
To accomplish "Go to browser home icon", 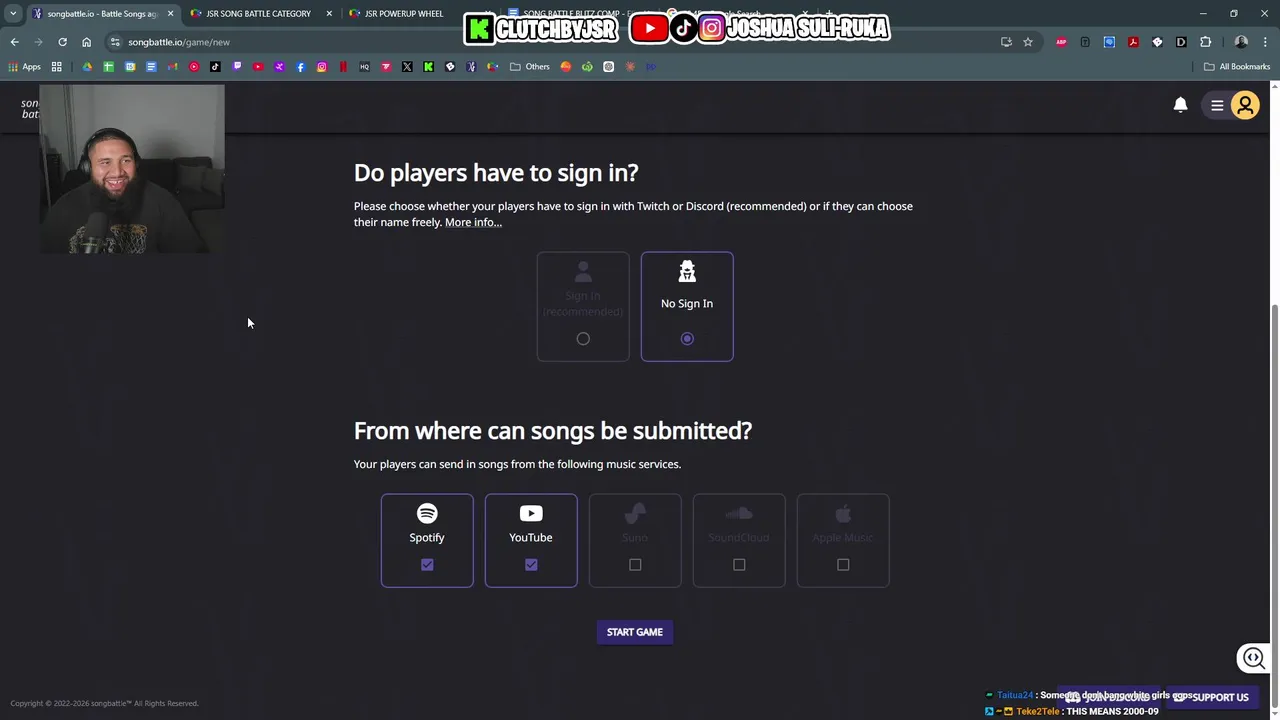I will pos(86,42).
